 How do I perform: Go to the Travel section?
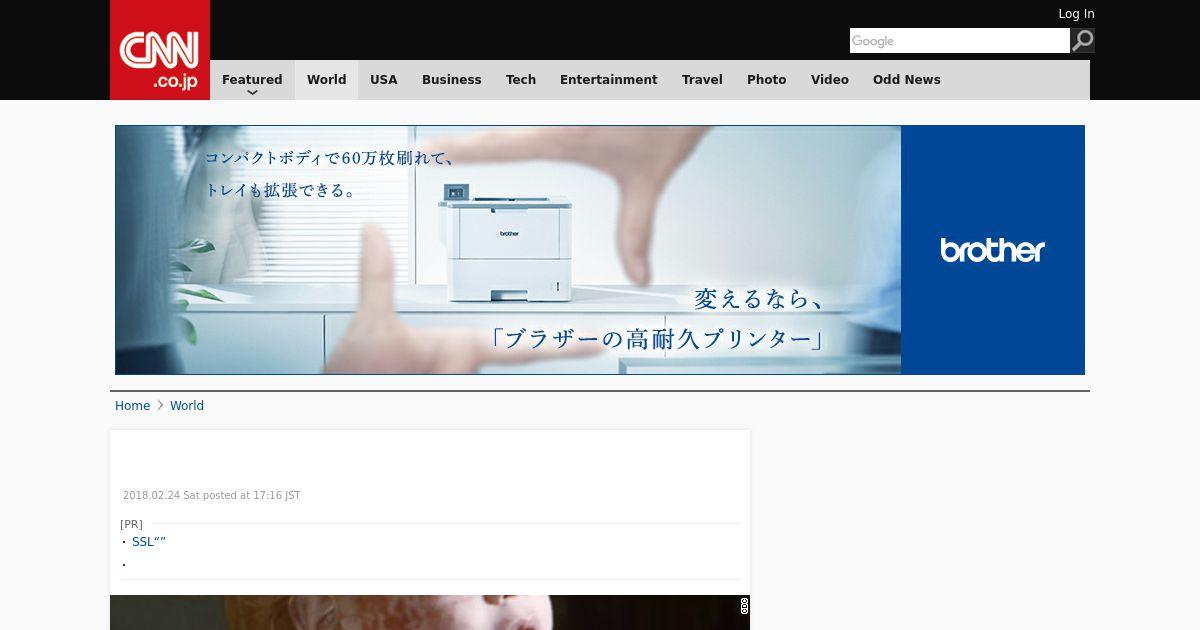(x=702, y=80)
